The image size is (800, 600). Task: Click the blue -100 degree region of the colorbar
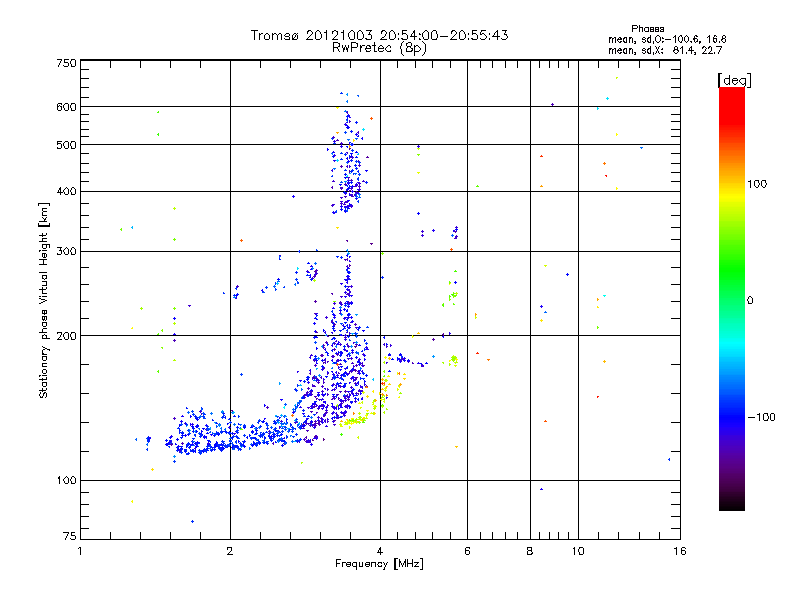[732, 416]
